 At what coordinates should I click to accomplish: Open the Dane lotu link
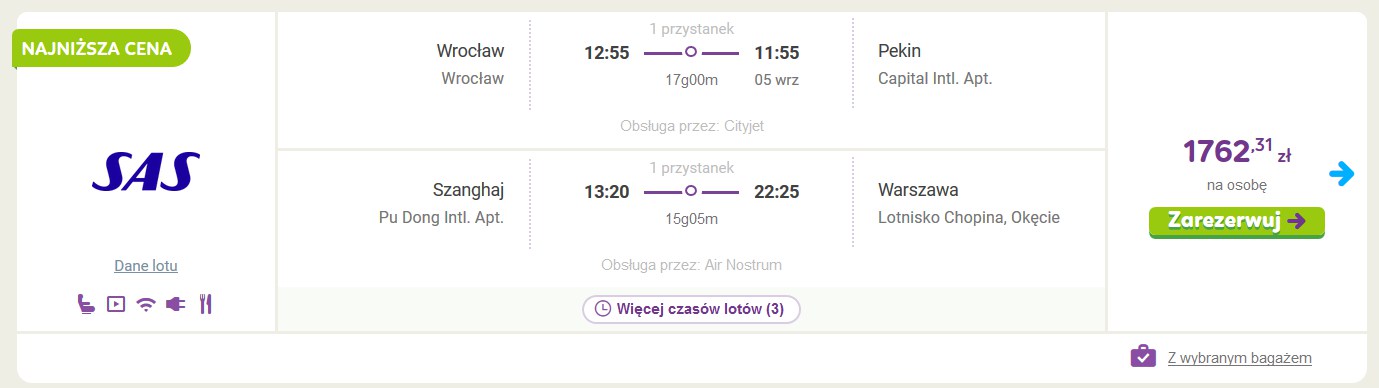coord(146,266)
